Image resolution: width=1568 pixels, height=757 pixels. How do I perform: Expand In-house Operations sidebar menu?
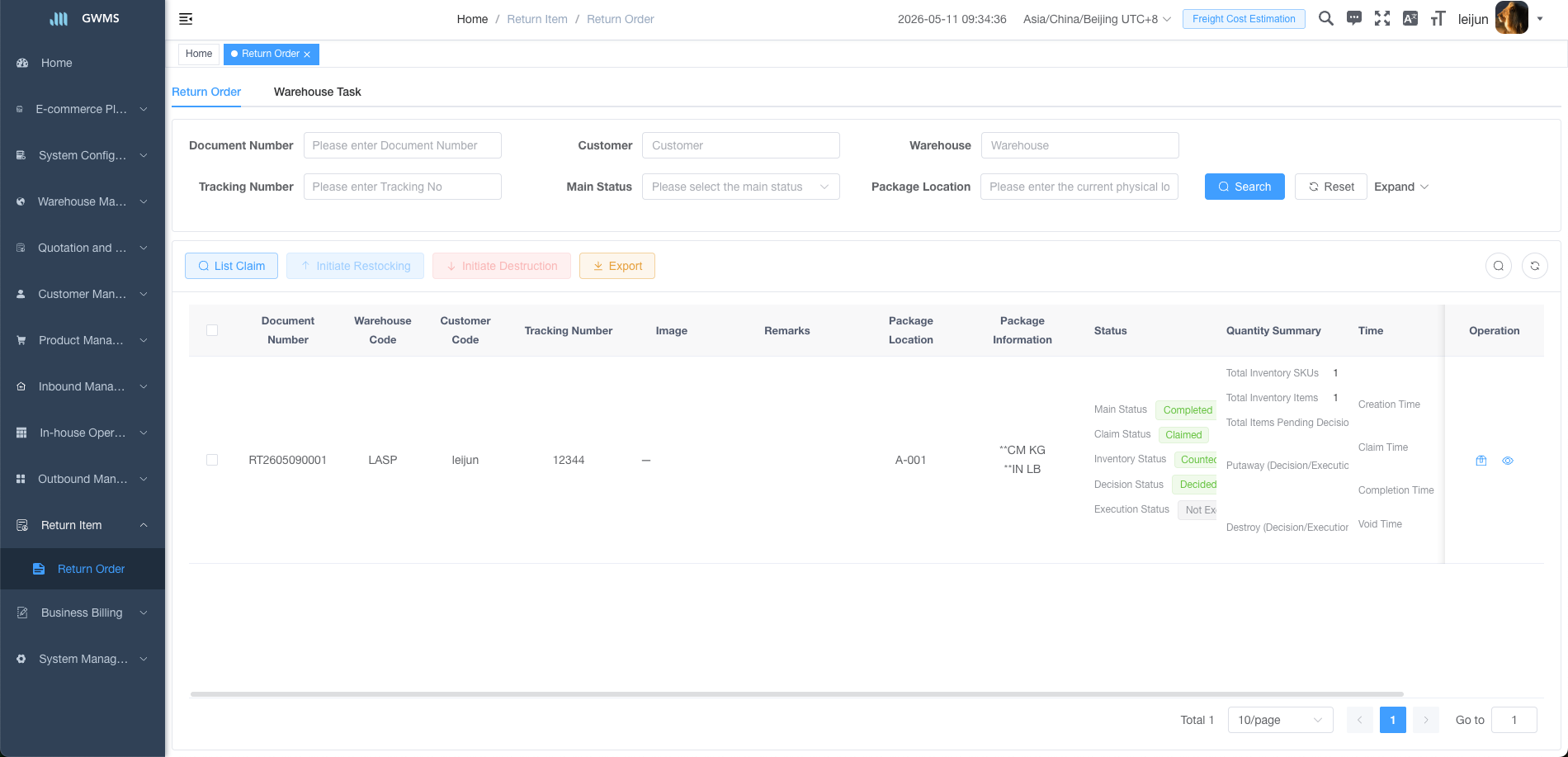(x=83, y=433)
